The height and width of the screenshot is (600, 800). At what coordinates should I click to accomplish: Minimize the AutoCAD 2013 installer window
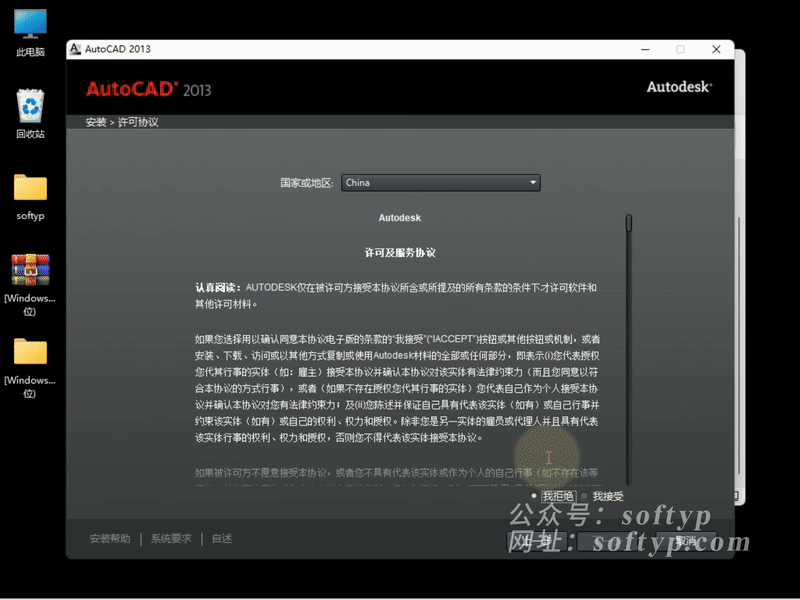(x=645, y=49)
